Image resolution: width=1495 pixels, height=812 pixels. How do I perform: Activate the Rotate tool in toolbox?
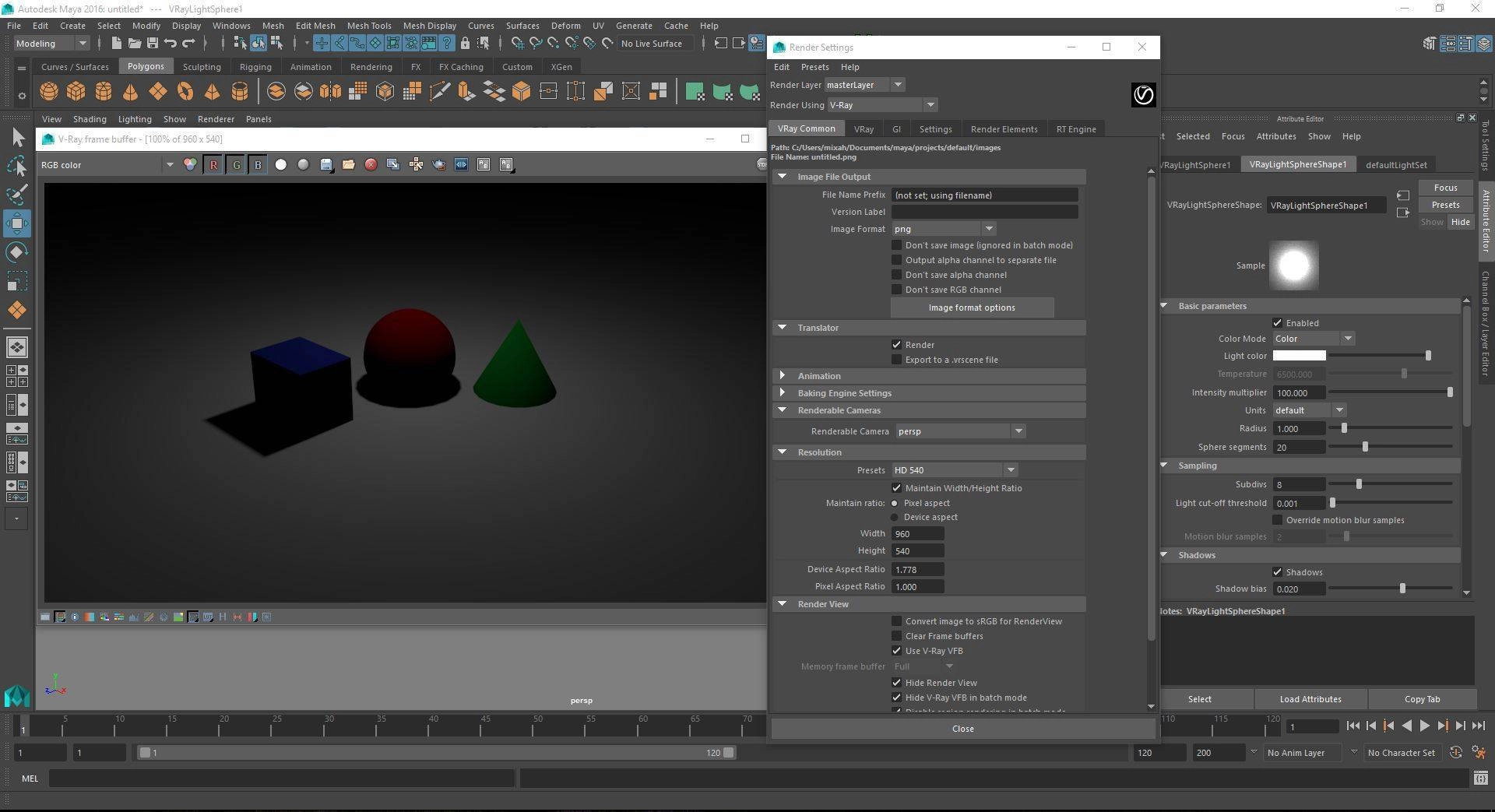pos(17,252)
